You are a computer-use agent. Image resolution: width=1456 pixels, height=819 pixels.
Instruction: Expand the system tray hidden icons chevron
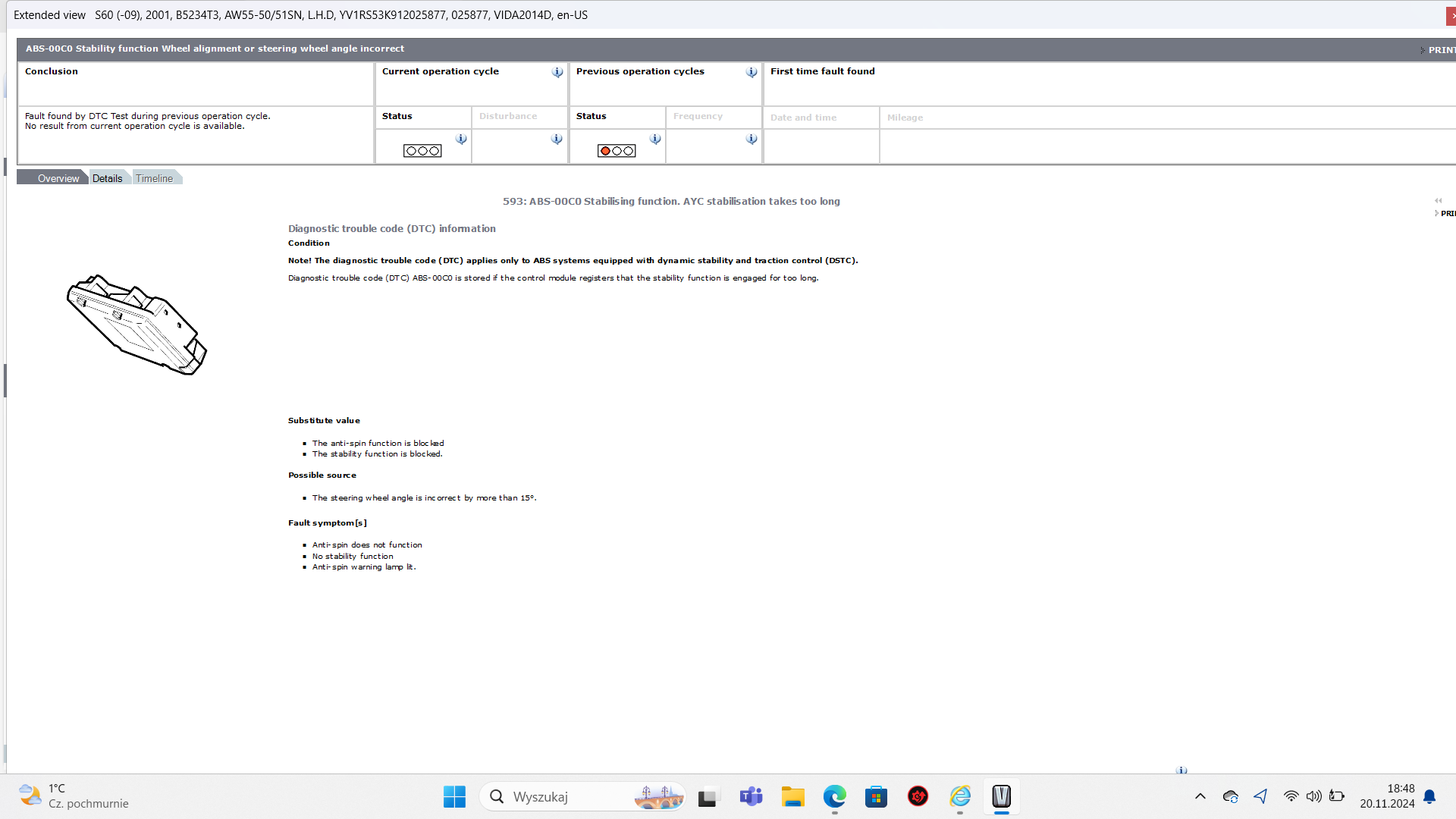pos(1200,796)
